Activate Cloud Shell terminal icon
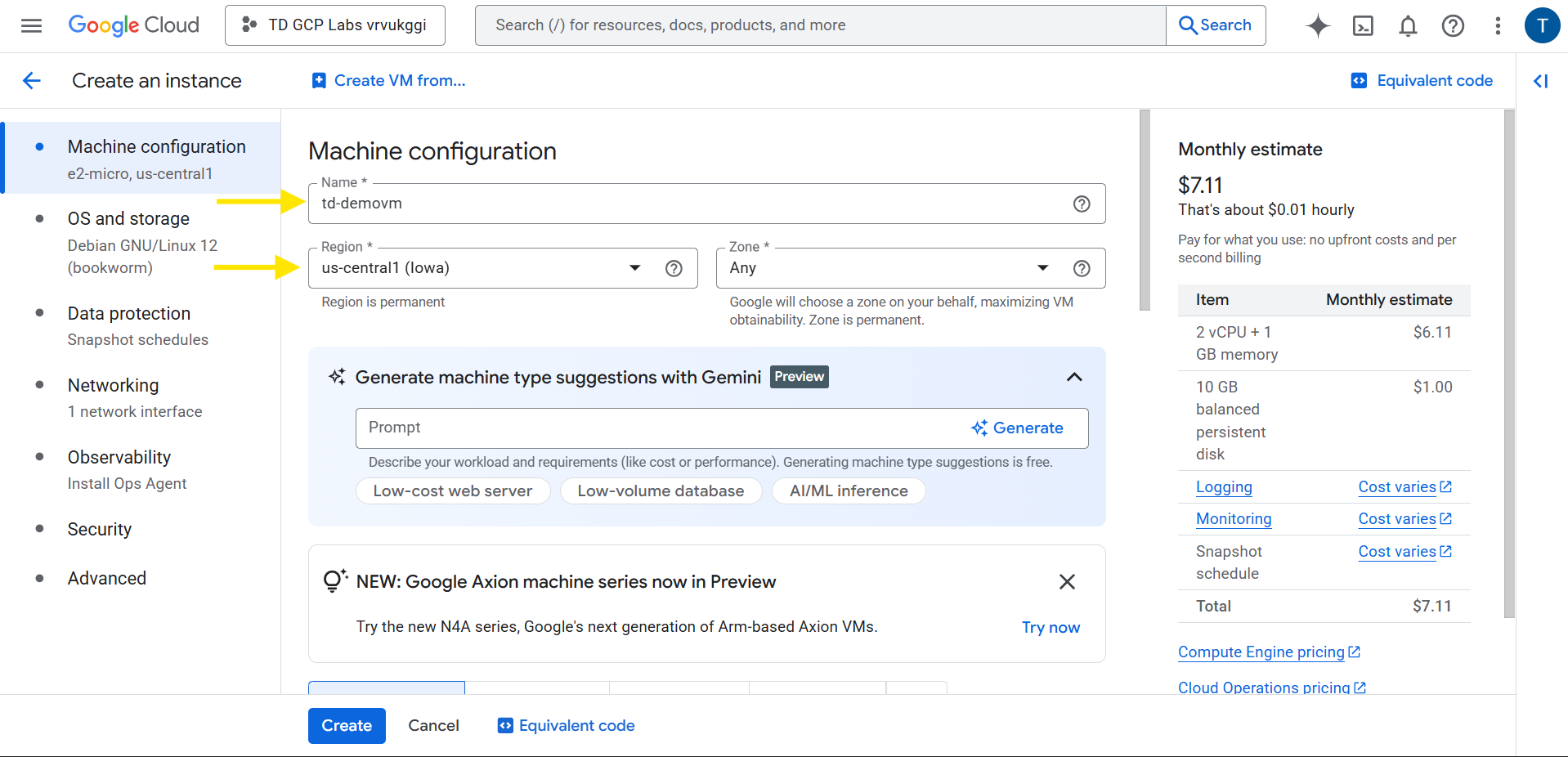Viewport: 1568px width, 757px height. click(1363, 26)
